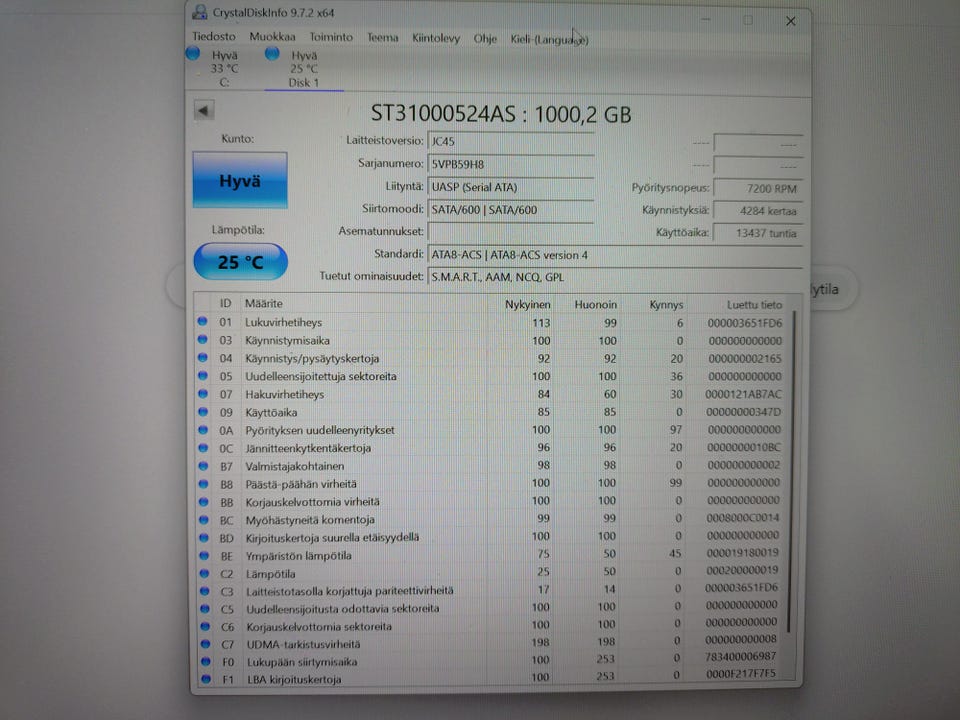Click the status dot for C6 Korjauskelvottomia sektoreita
Screen dimensions: 960x720
tap(205, 626)
